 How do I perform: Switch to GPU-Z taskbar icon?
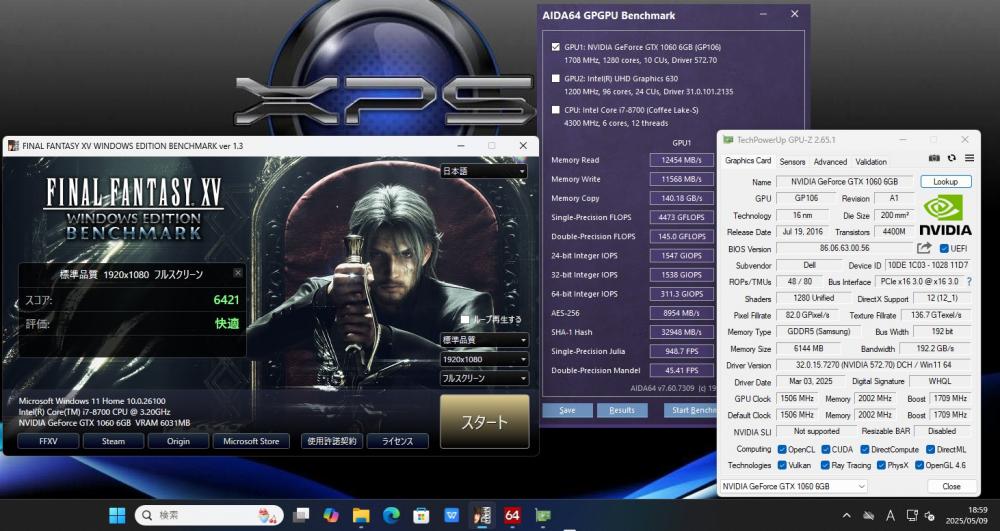[x=543, y=515]
